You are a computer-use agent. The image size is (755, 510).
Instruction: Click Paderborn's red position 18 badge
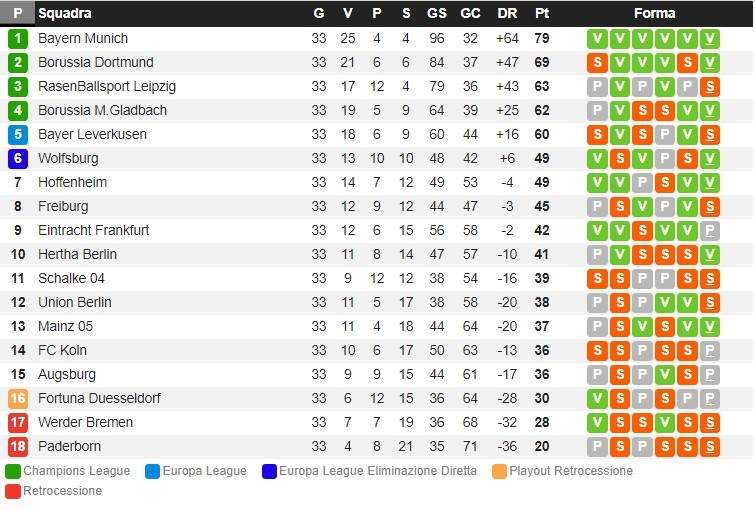[17, 447]
